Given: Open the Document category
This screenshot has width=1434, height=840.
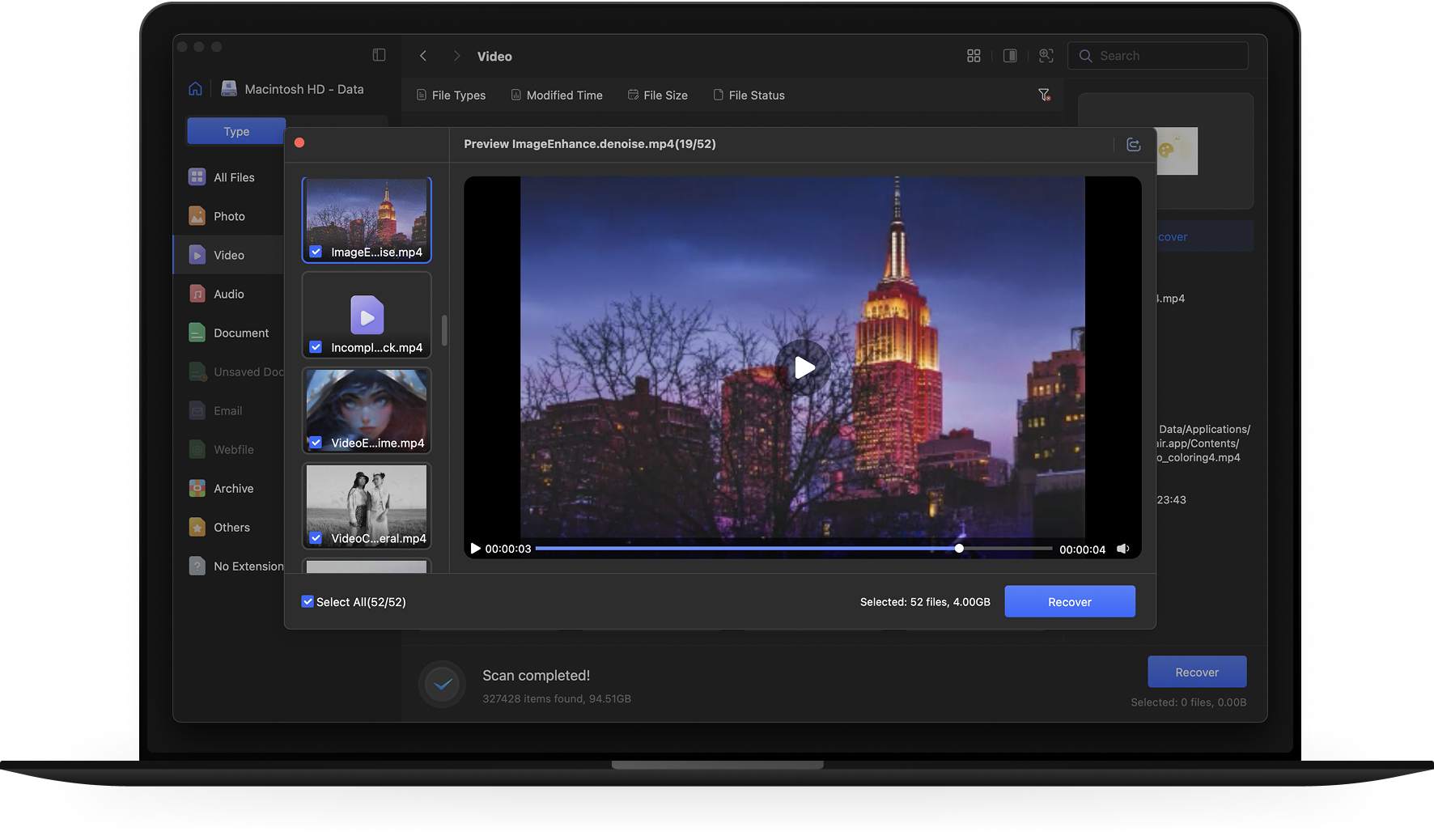Looking at the screenshot, I should [x=229, y=333].
